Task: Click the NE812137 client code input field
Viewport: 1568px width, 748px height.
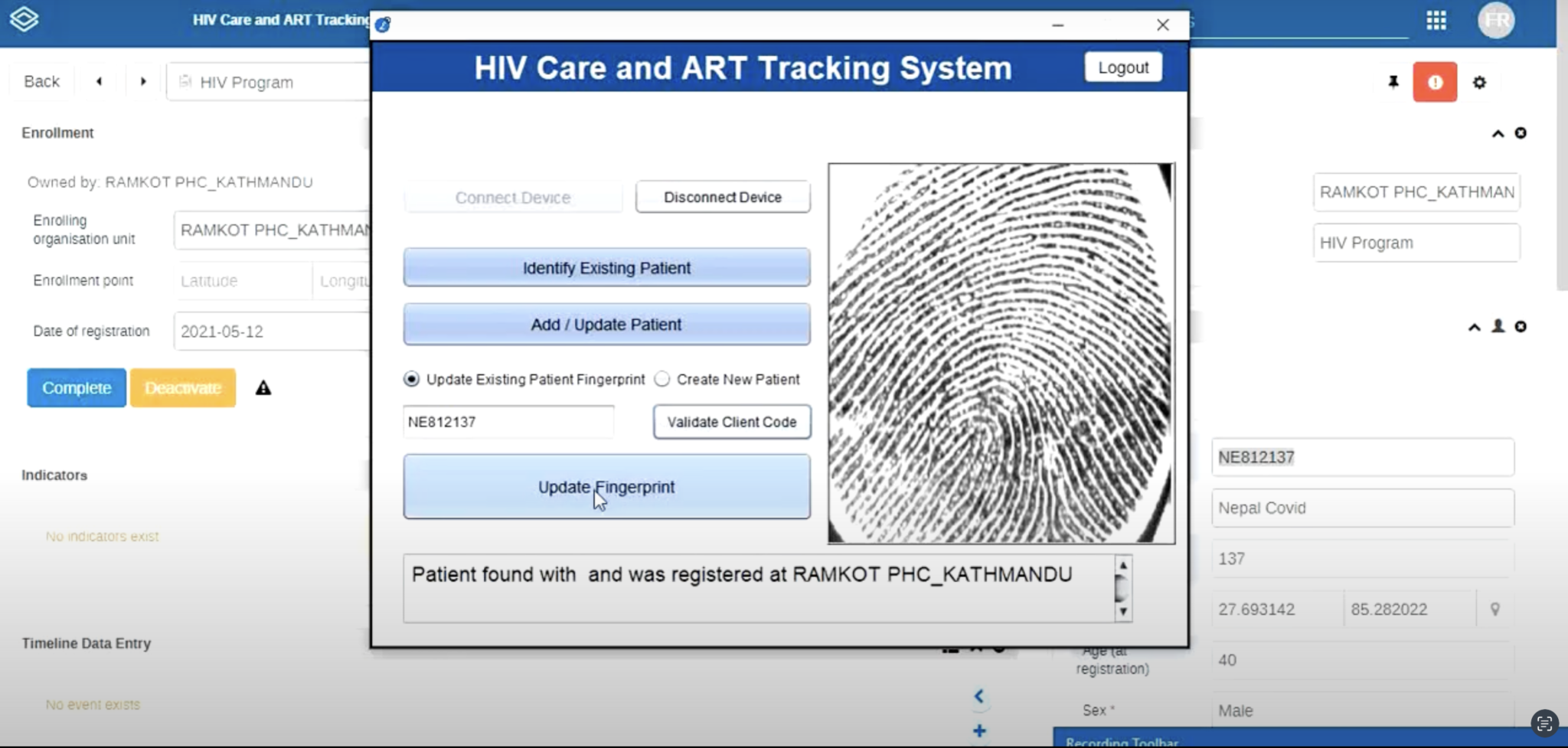Action: pyautogui.click(x=508, y=421)
